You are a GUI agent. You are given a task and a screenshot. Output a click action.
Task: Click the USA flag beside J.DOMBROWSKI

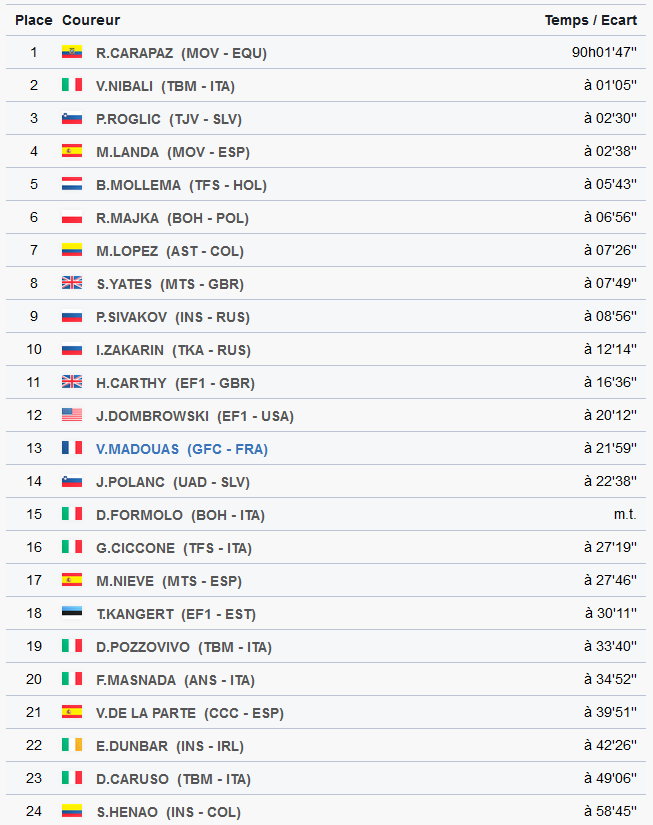[72, 415]
